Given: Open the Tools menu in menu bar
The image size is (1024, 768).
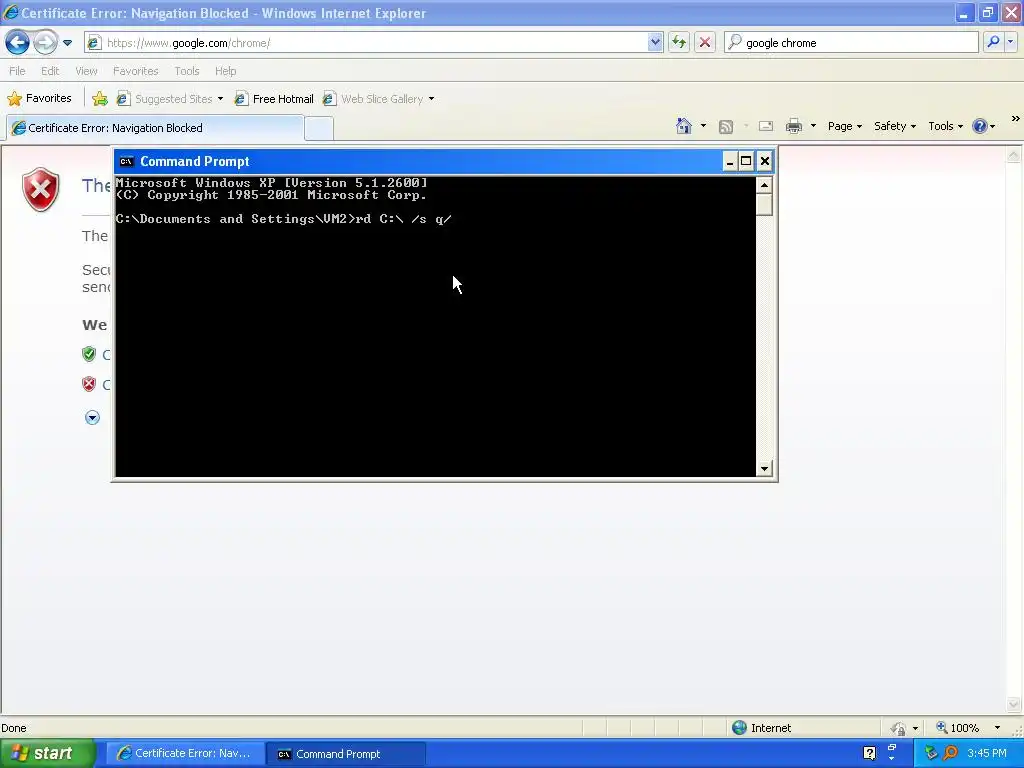Looking at the screenshot, I should point(187,71).
